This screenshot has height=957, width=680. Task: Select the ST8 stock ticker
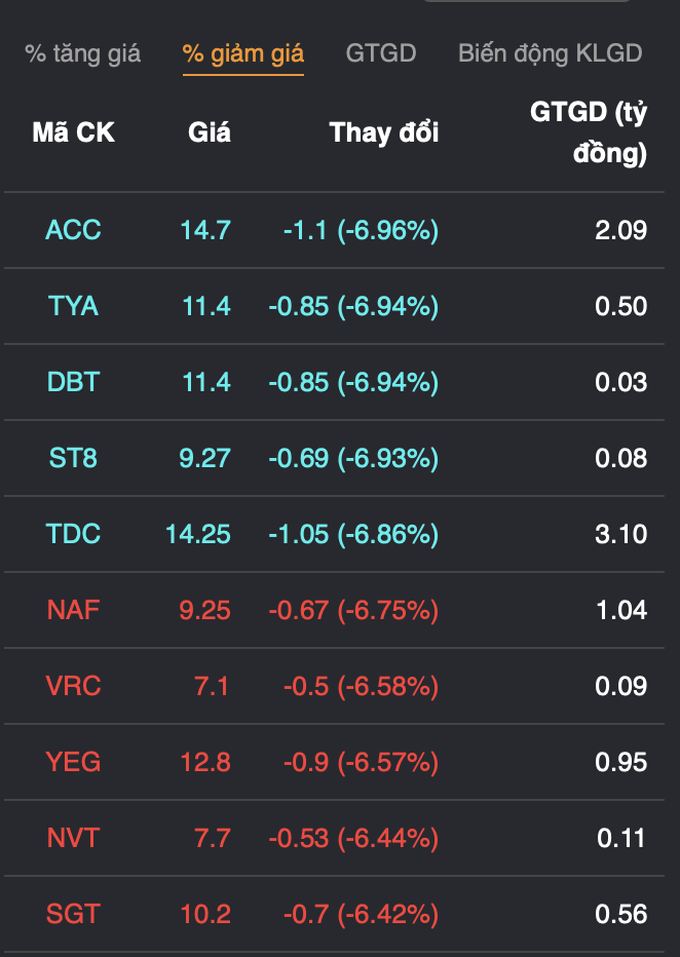point(73,458)
